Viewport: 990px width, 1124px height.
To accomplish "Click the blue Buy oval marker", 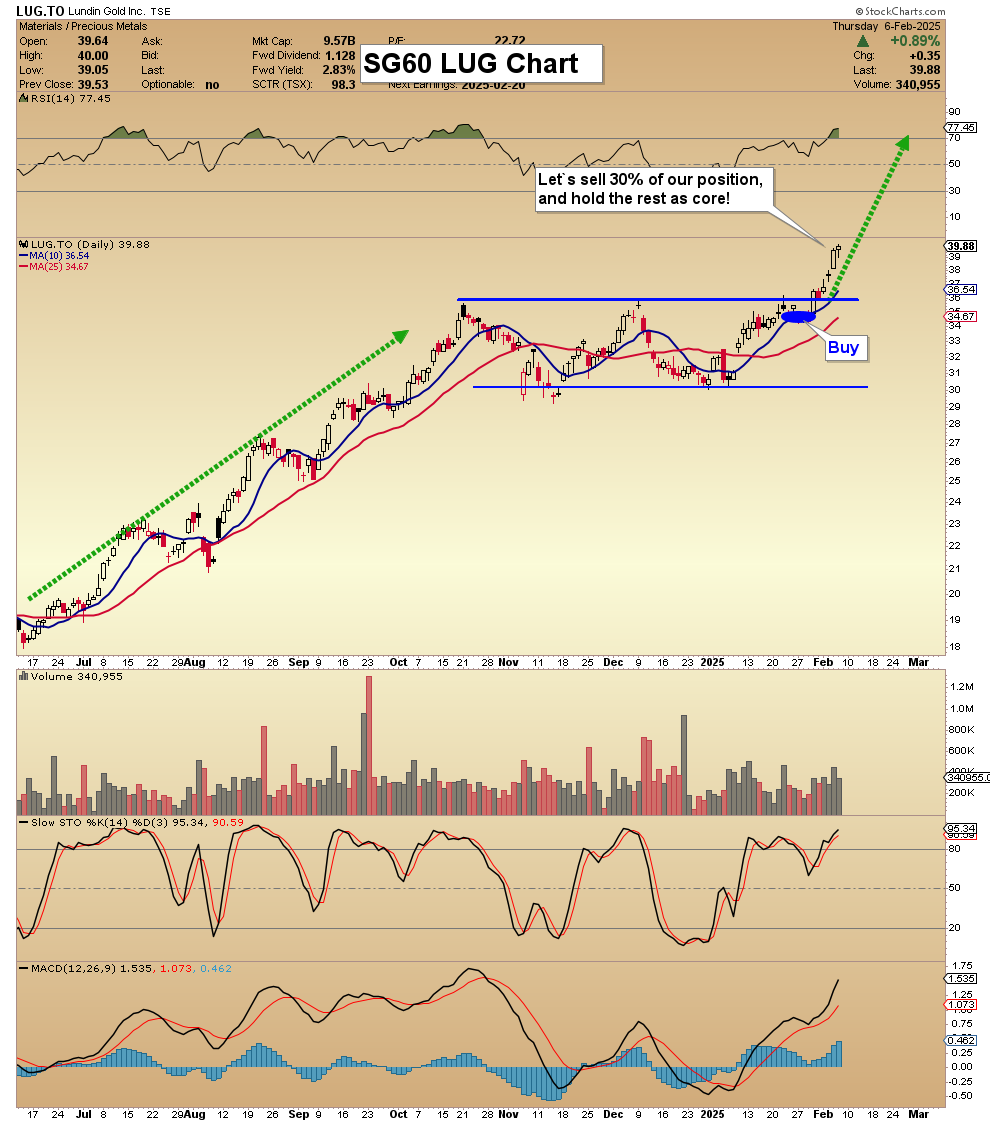I will coord(798,316).
